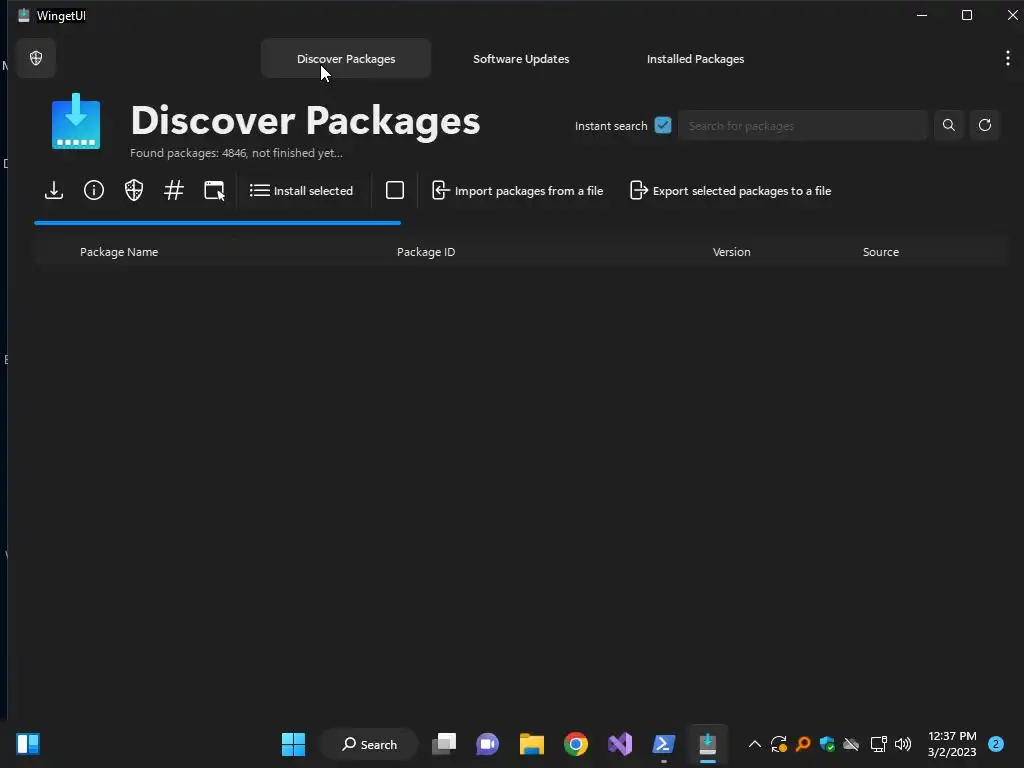This screenshot has width=1024, height=768.
Task: Open Windows Security tray icon
Action: (x=827, y=744)
